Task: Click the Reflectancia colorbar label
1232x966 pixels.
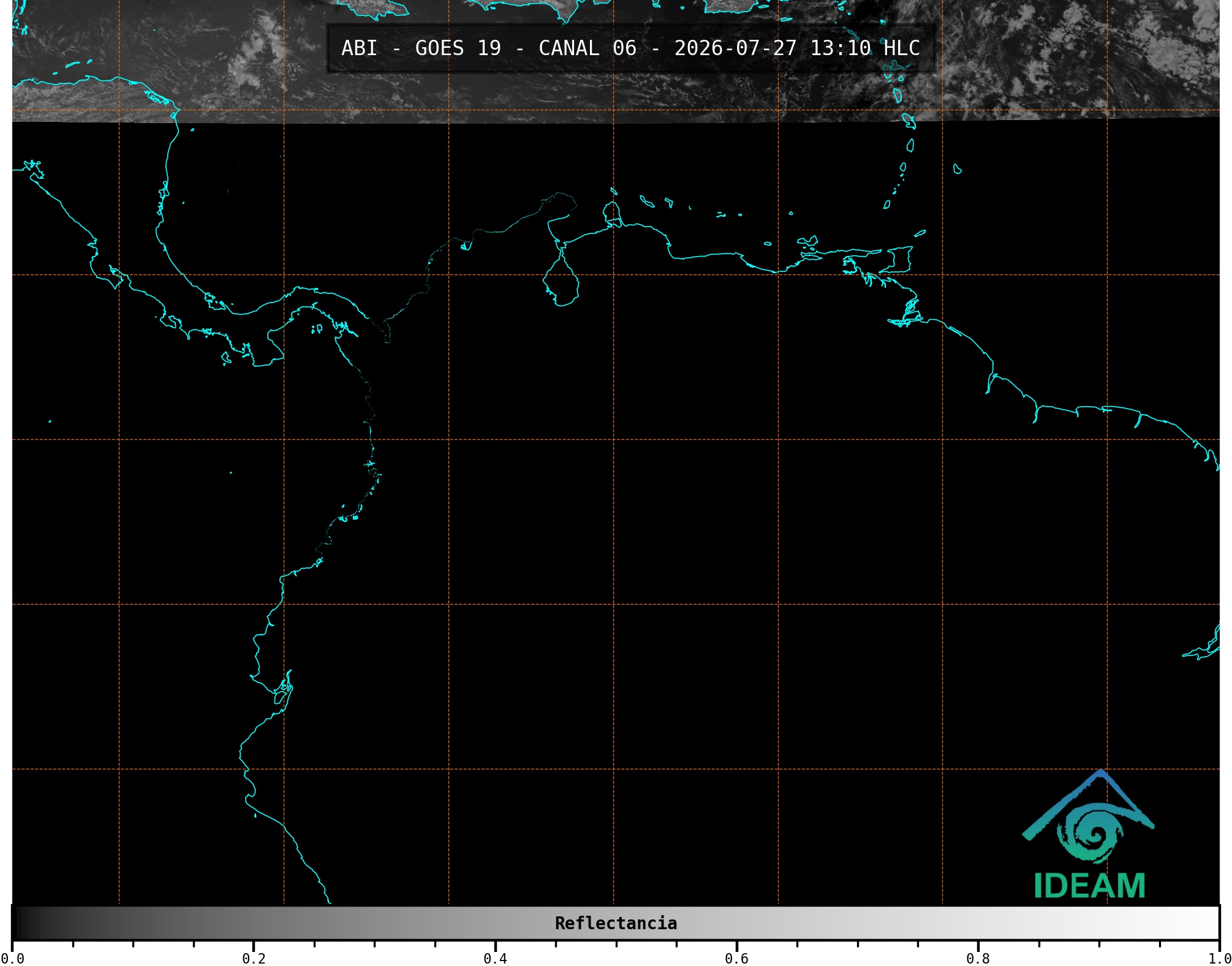Action: (616, 923)
